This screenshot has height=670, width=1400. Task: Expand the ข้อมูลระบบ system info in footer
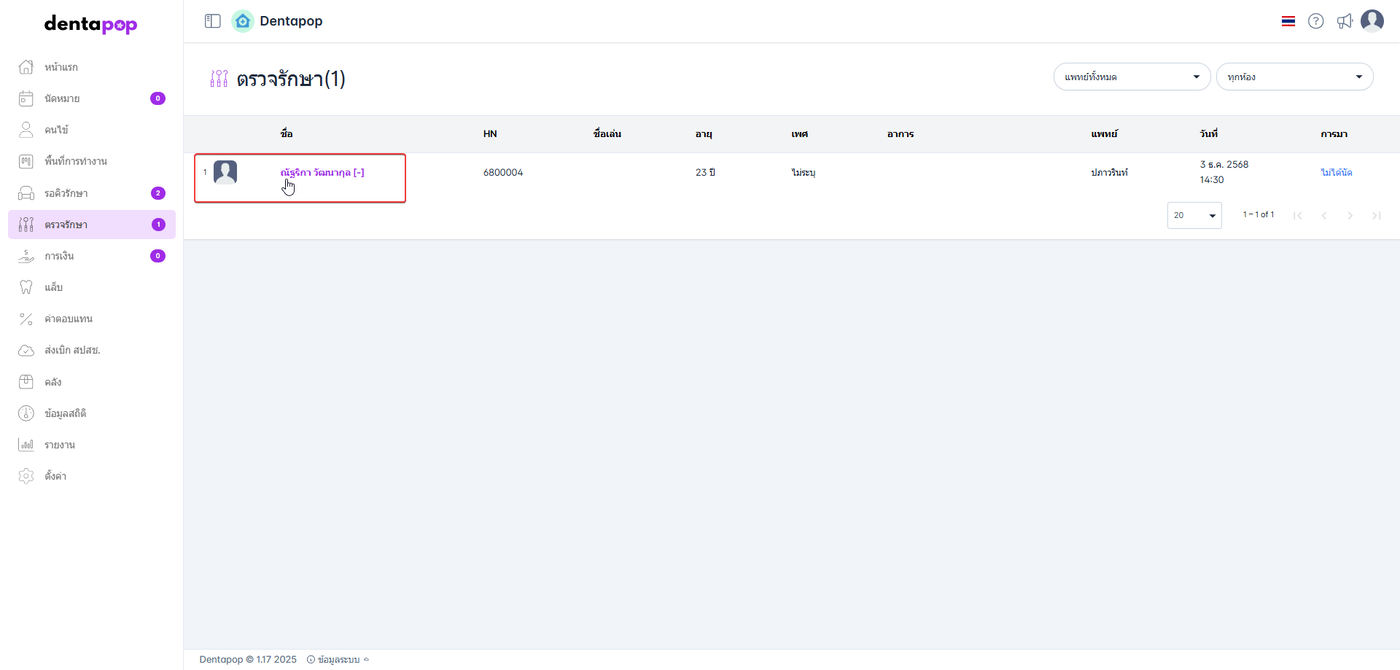338,659
